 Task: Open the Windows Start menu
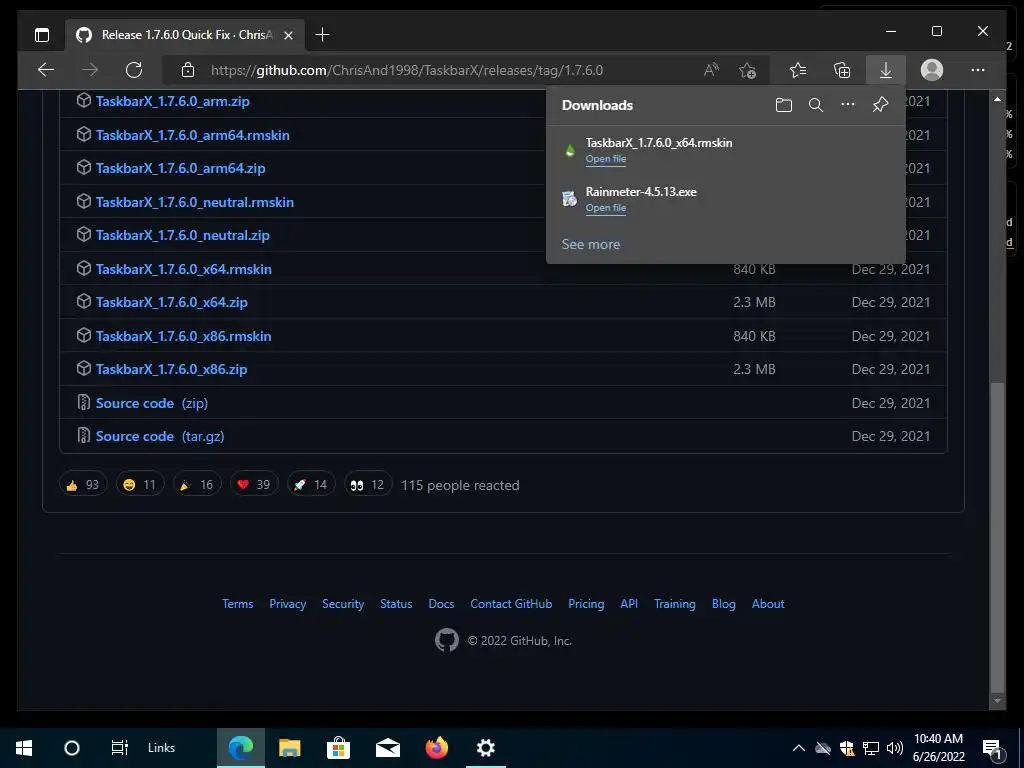(24, 748)
